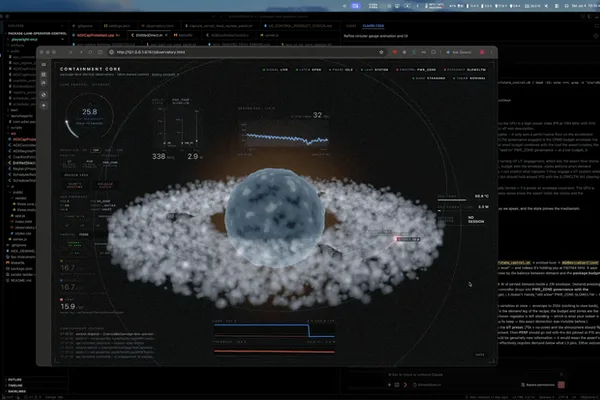
Task: Expand the Outline section in the sidebar
Action: pos(15,379)
